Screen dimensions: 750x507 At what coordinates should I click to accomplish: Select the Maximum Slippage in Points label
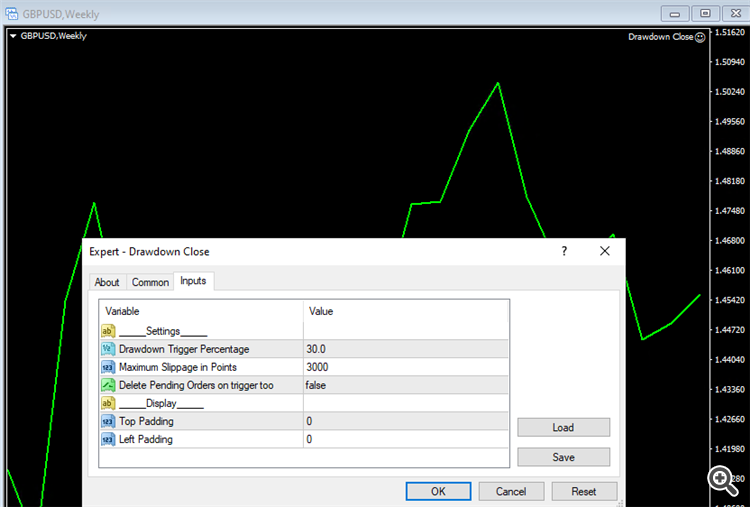tap(178, 367)
